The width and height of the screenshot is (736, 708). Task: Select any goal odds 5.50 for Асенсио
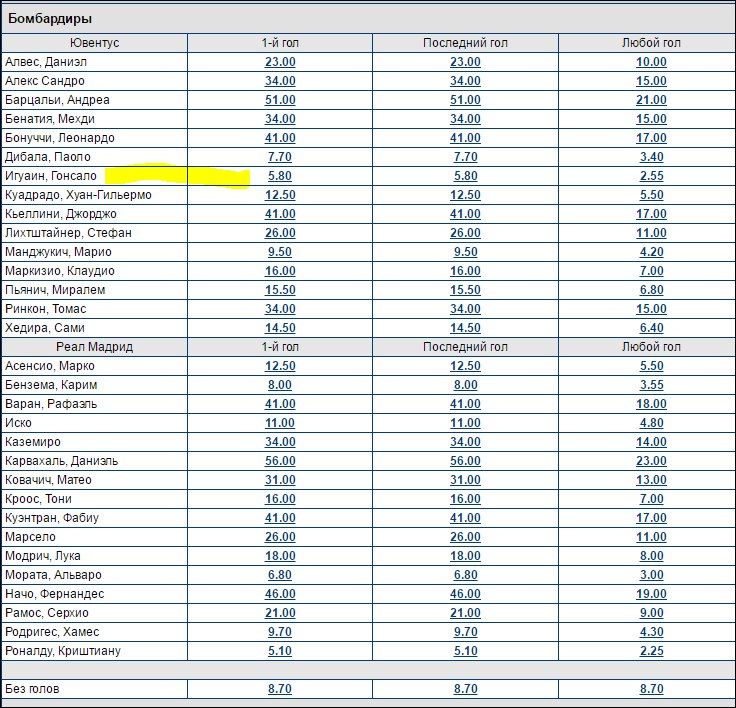652,366
